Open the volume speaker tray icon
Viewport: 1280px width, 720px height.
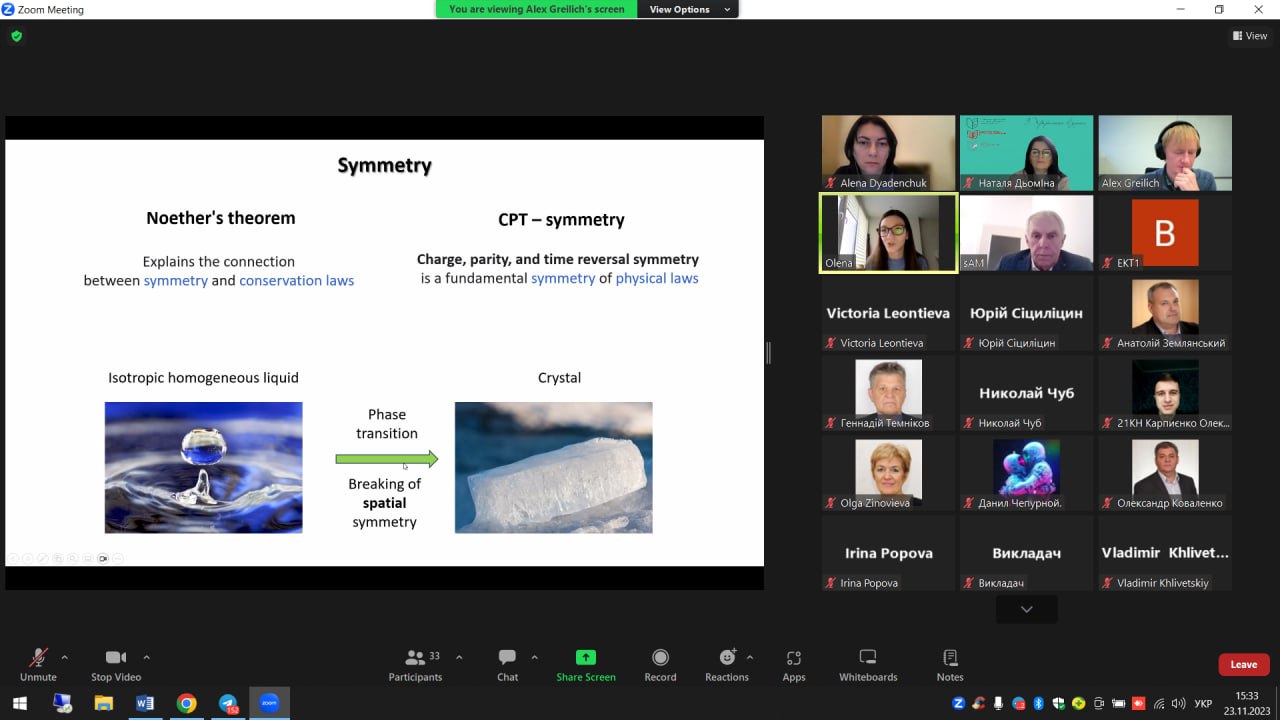[1179, 703]
